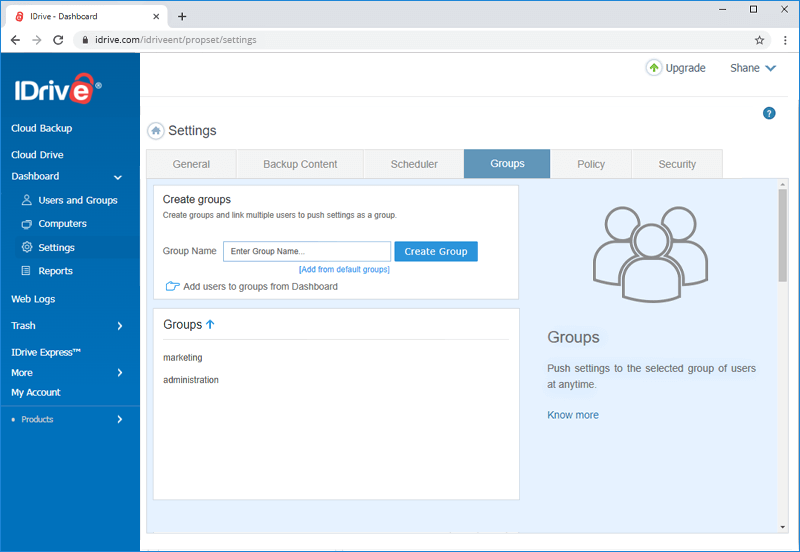Select the administration group
The height and width of the screenshot is (552, 800).
[x=191, y=380]
